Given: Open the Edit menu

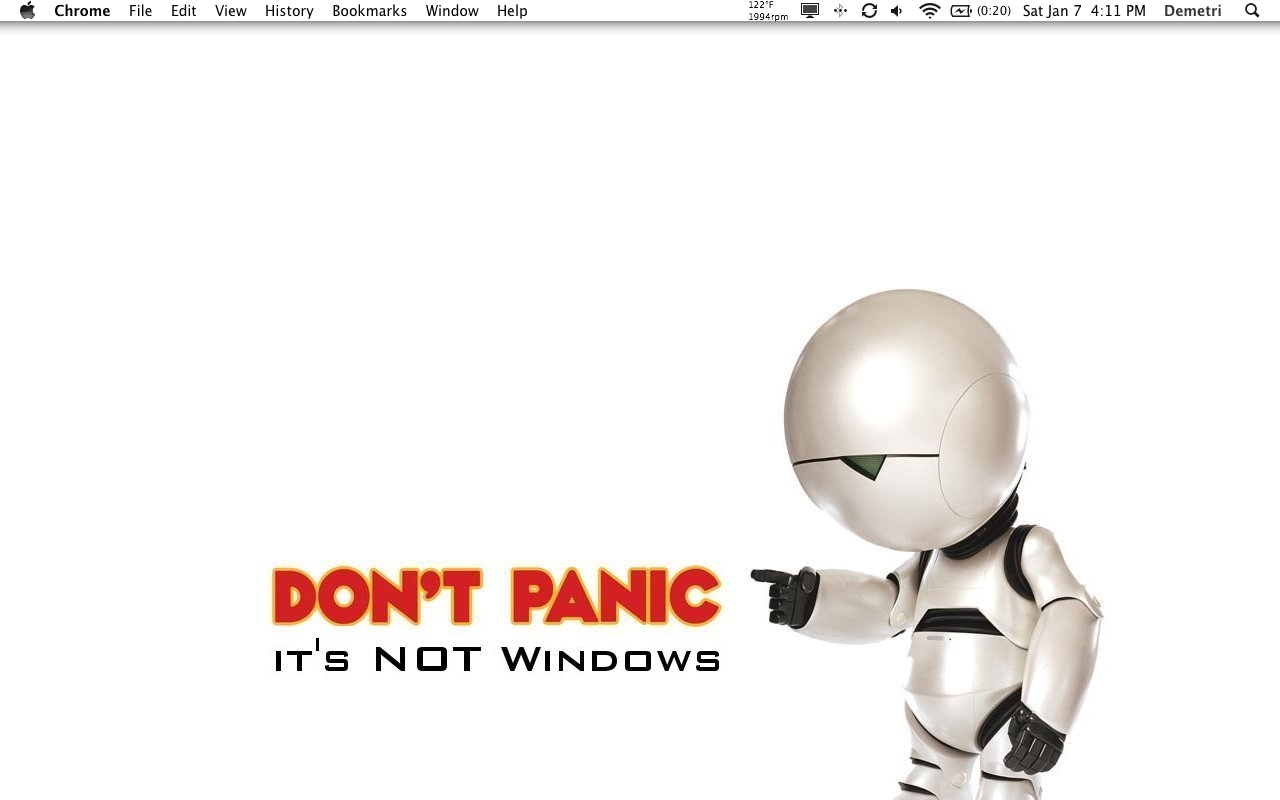Looking at the screenshot, I should pos(183,11).
